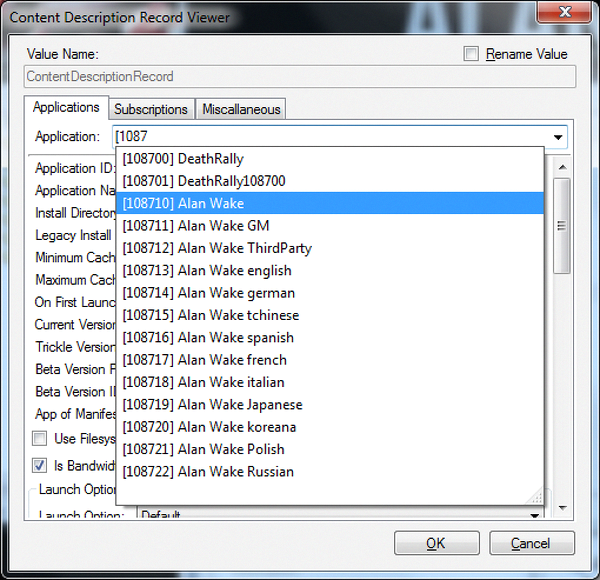Screen dimensions: 600x580
Task: Click the scroll up arrow of panel scrollbar
Action: tap(562, 166)
